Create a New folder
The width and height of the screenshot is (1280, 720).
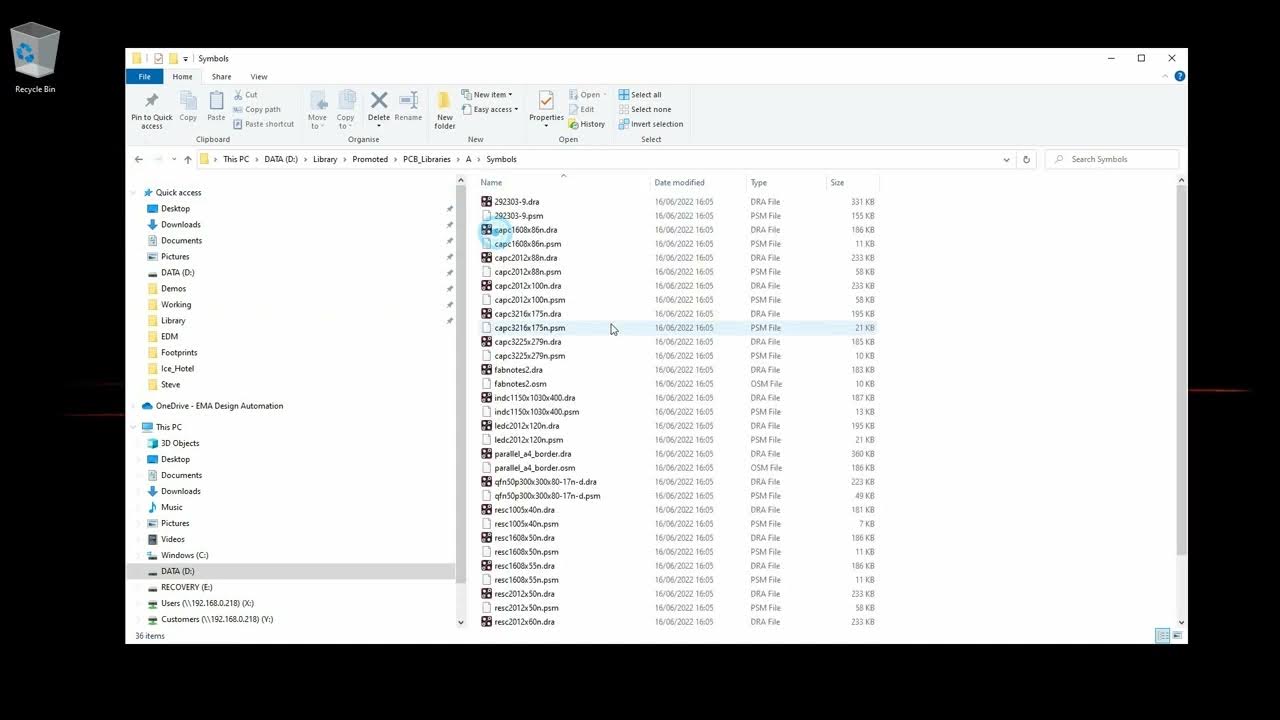pos(445,110)
